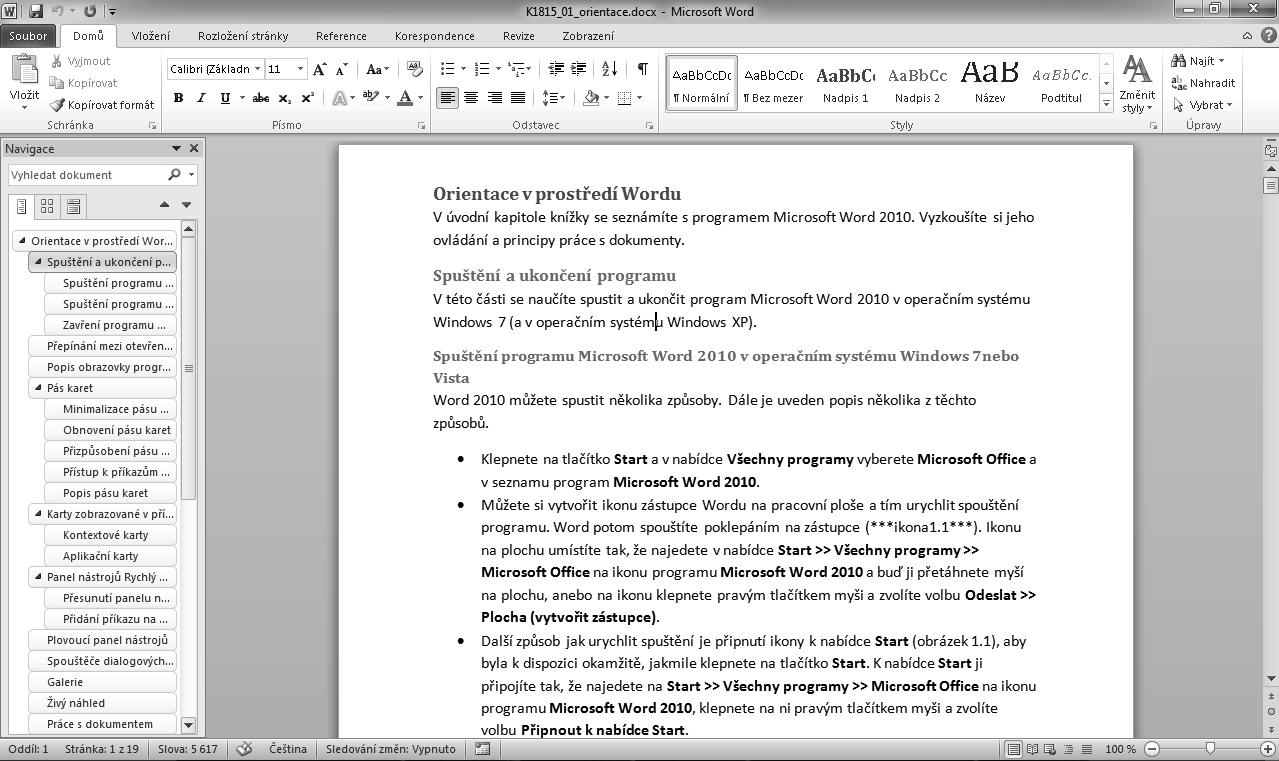
Task: Save document from Quick Access Toolbar
Action: pos(37,11)
